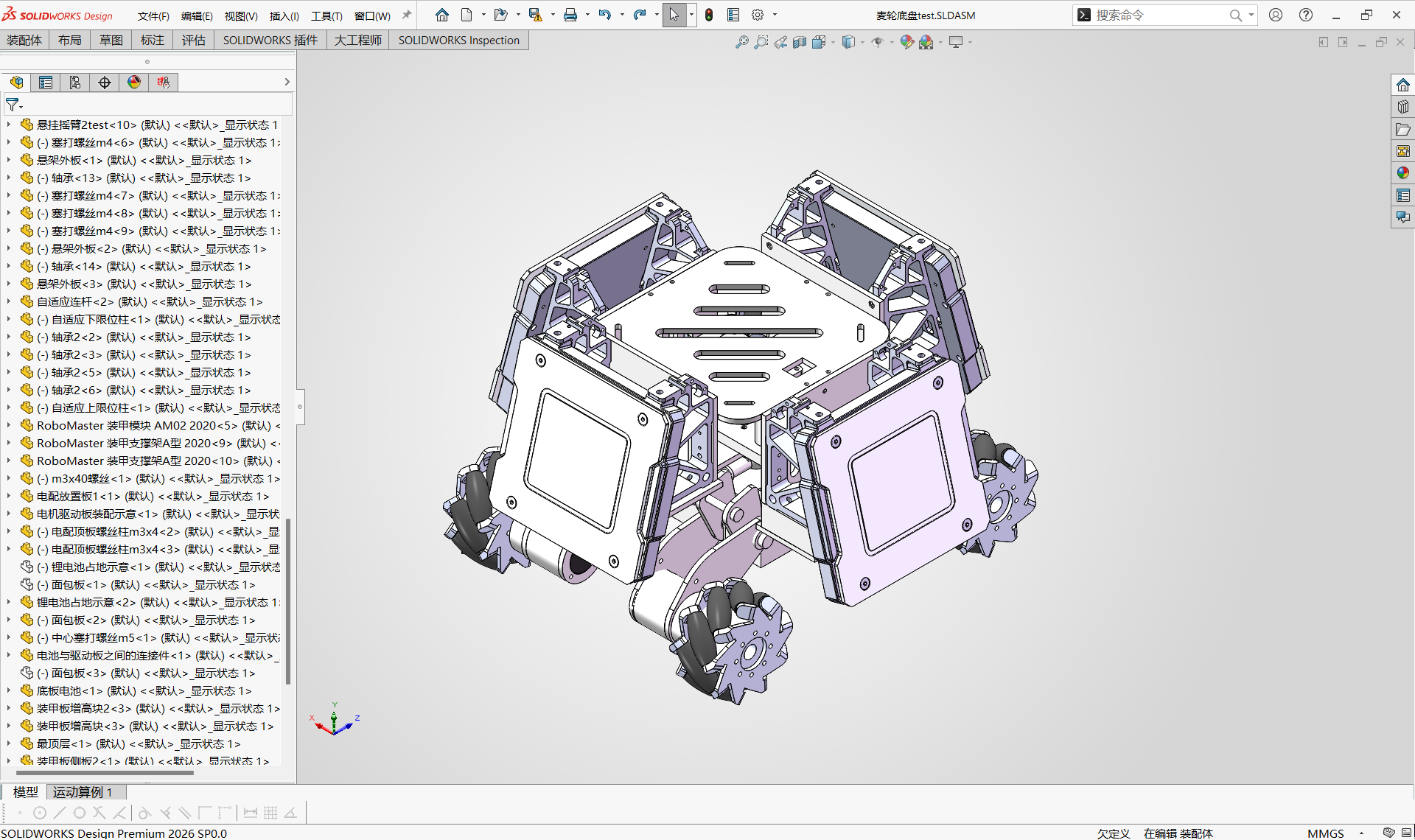Click Zoom to Fit in view toolbar
Viewport: 1415px width, 840px height.
pos(742,42)
